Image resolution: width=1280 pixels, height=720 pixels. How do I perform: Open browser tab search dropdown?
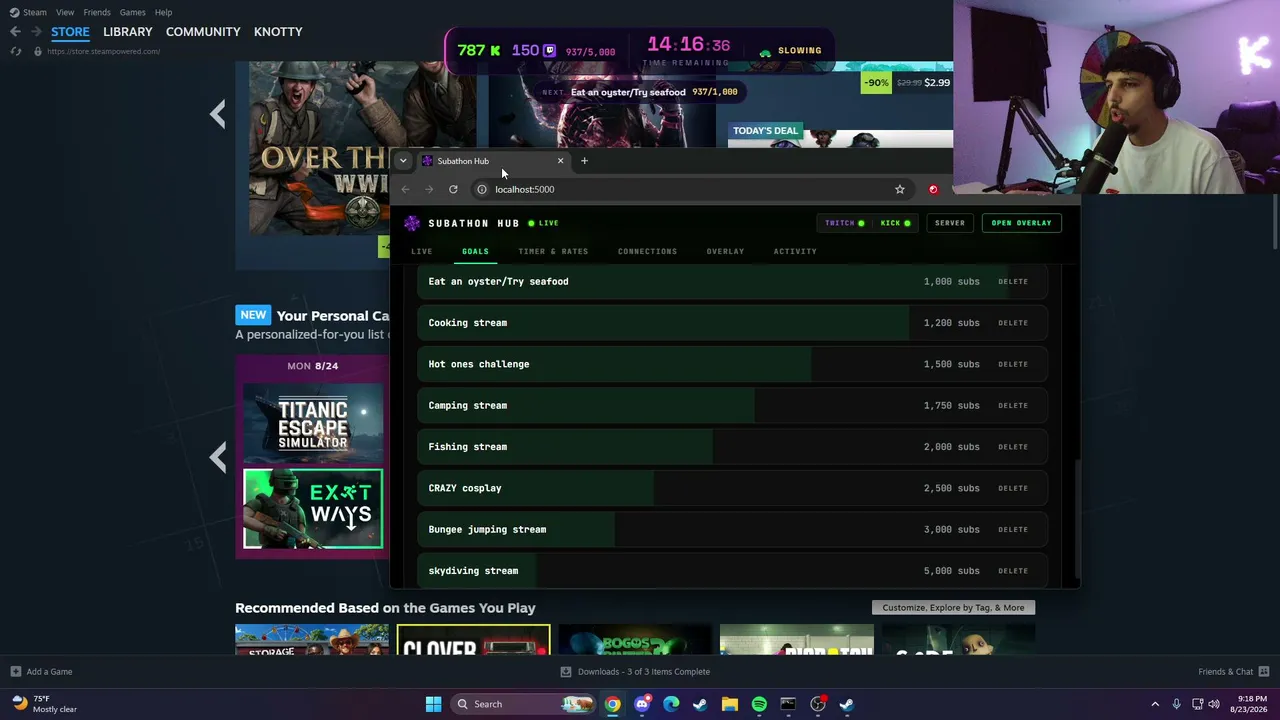(x=403, y=161)
